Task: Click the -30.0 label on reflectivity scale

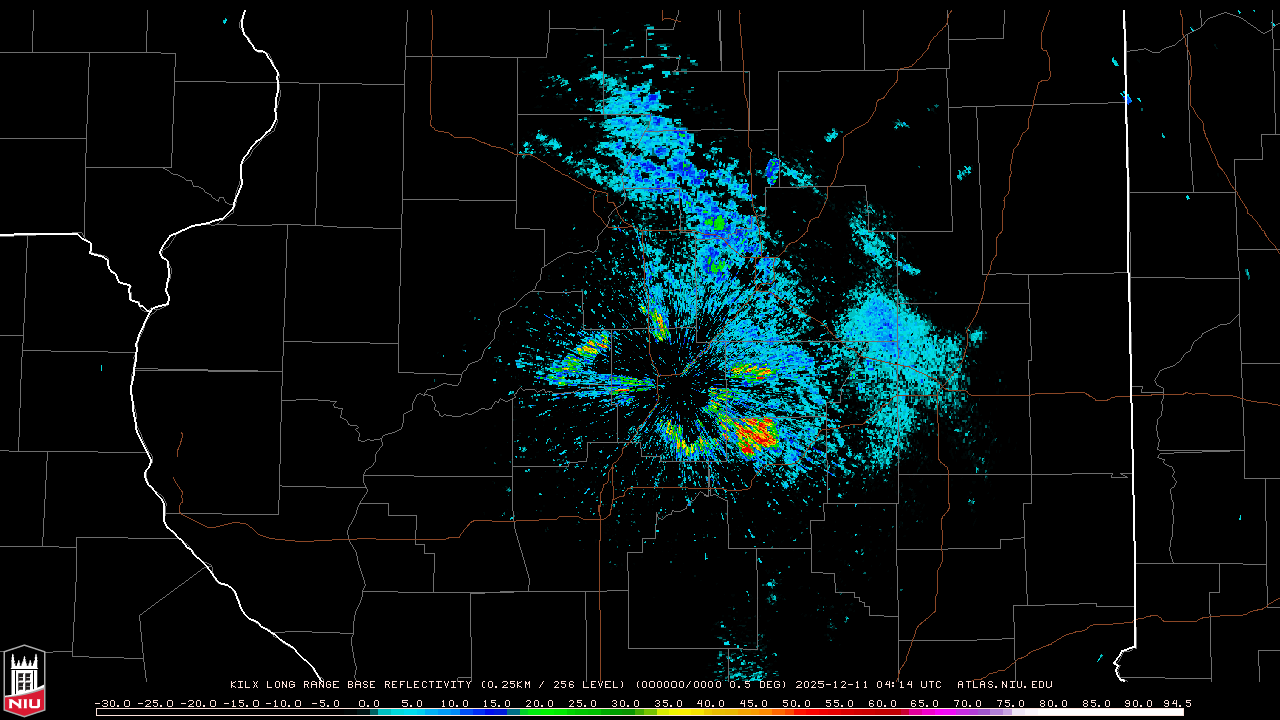Action: tap(110, 703)
